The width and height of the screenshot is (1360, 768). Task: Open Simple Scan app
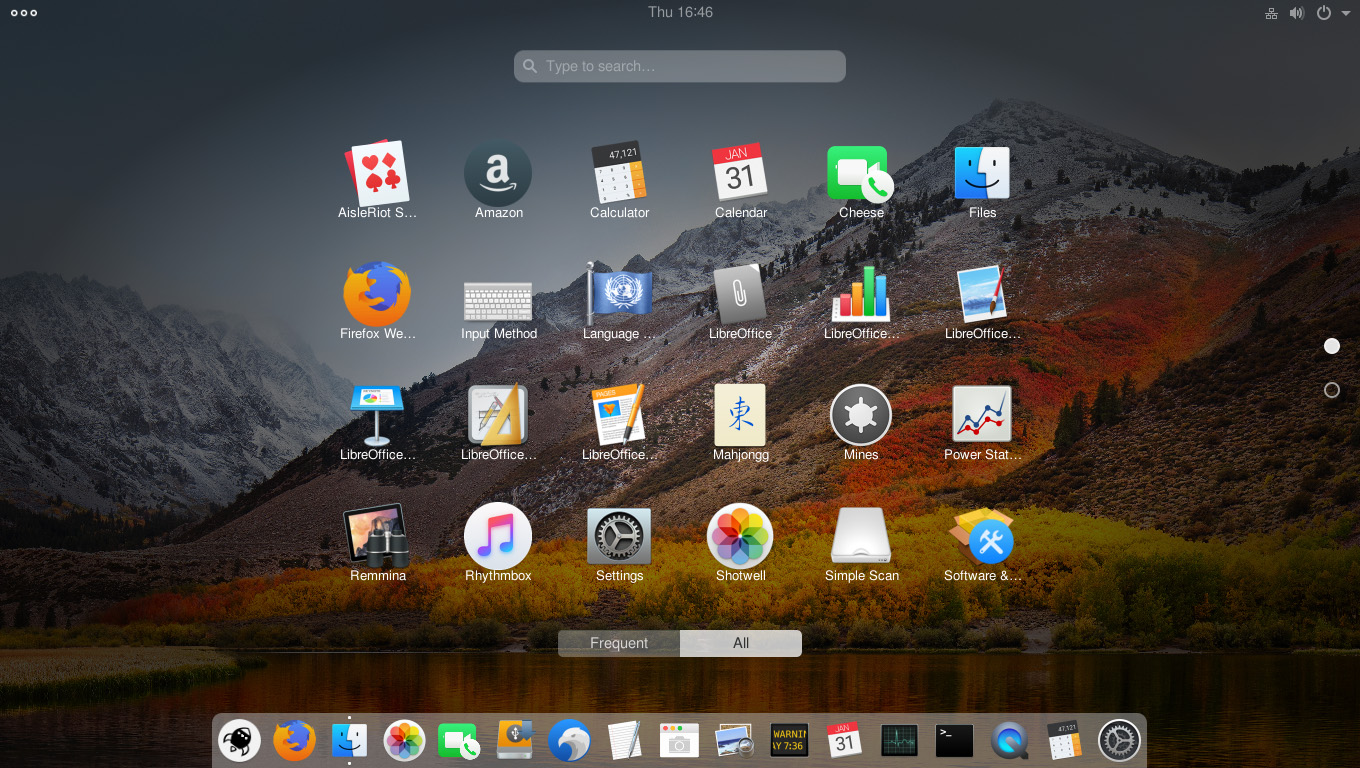pyautogui.click(x=861, y=537)
